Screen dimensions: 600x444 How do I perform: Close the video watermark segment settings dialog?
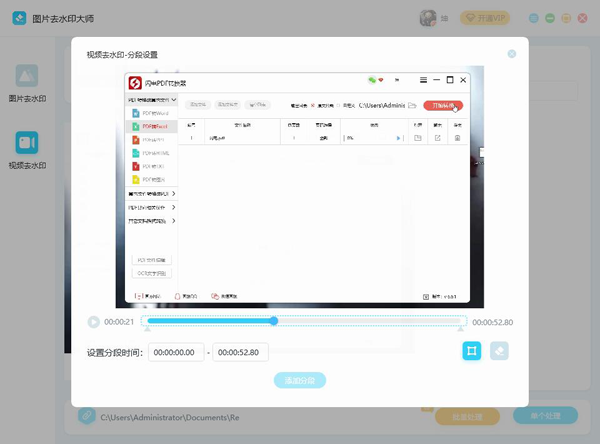tap(512, 54)
